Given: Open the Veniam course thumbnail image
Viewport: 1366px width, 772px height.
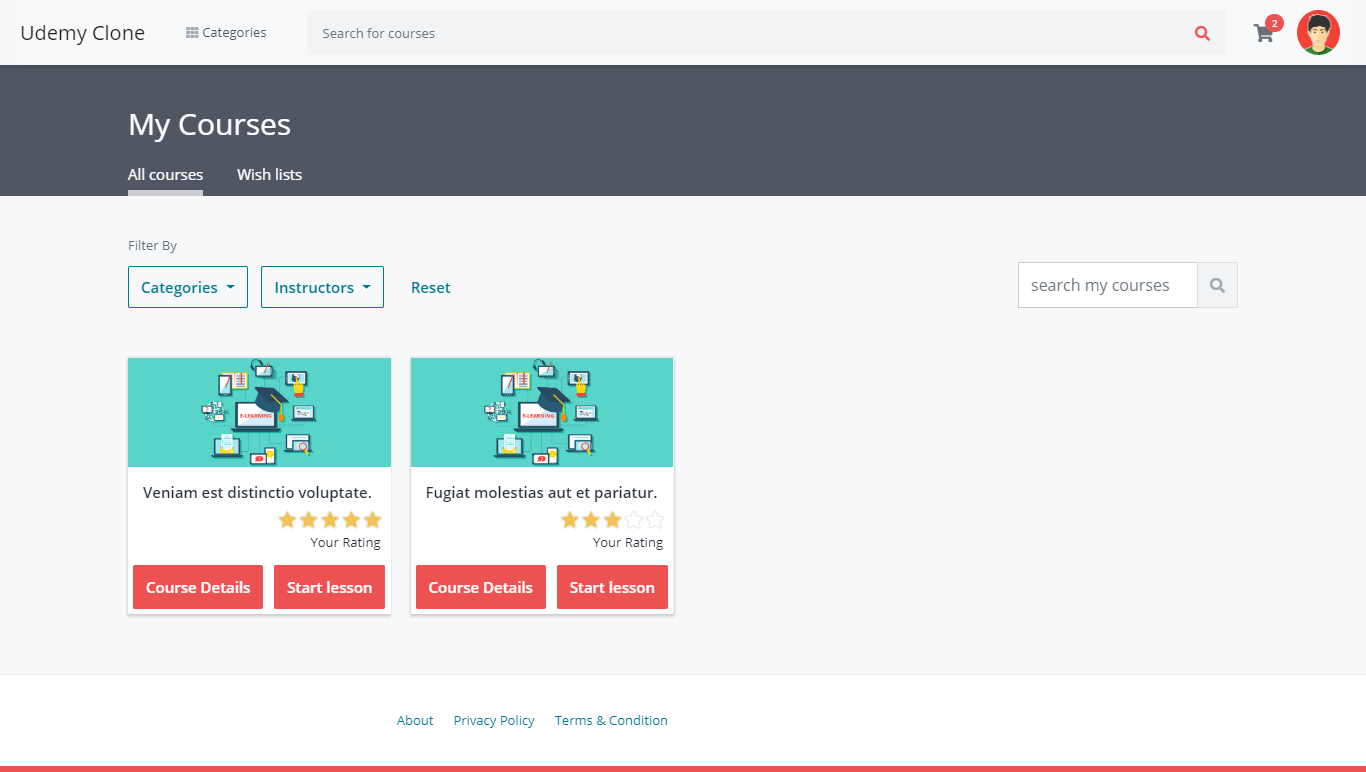Looking at the screenshot, I should [x=259, y=412].
